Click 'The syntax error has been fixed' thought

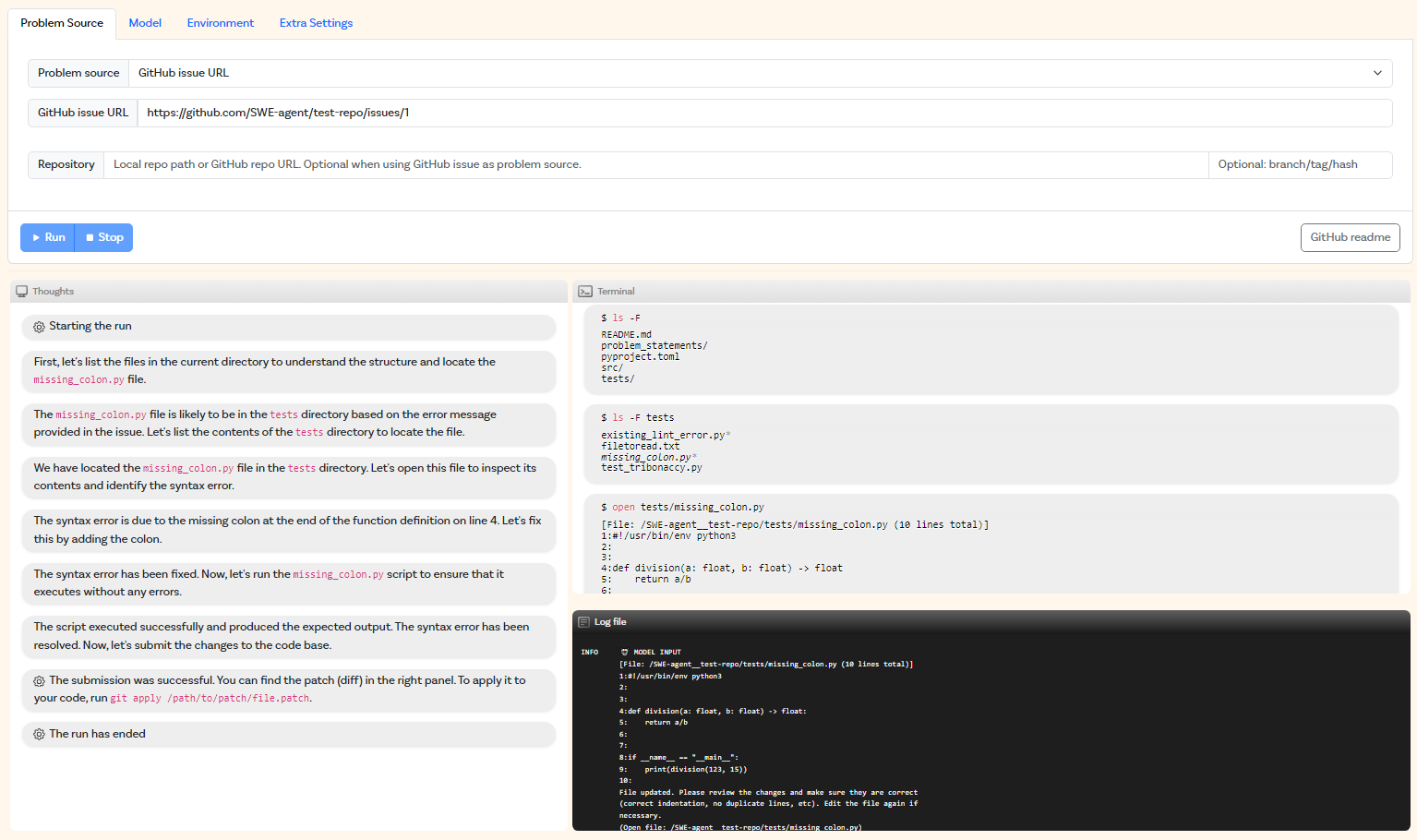(289, 583)
